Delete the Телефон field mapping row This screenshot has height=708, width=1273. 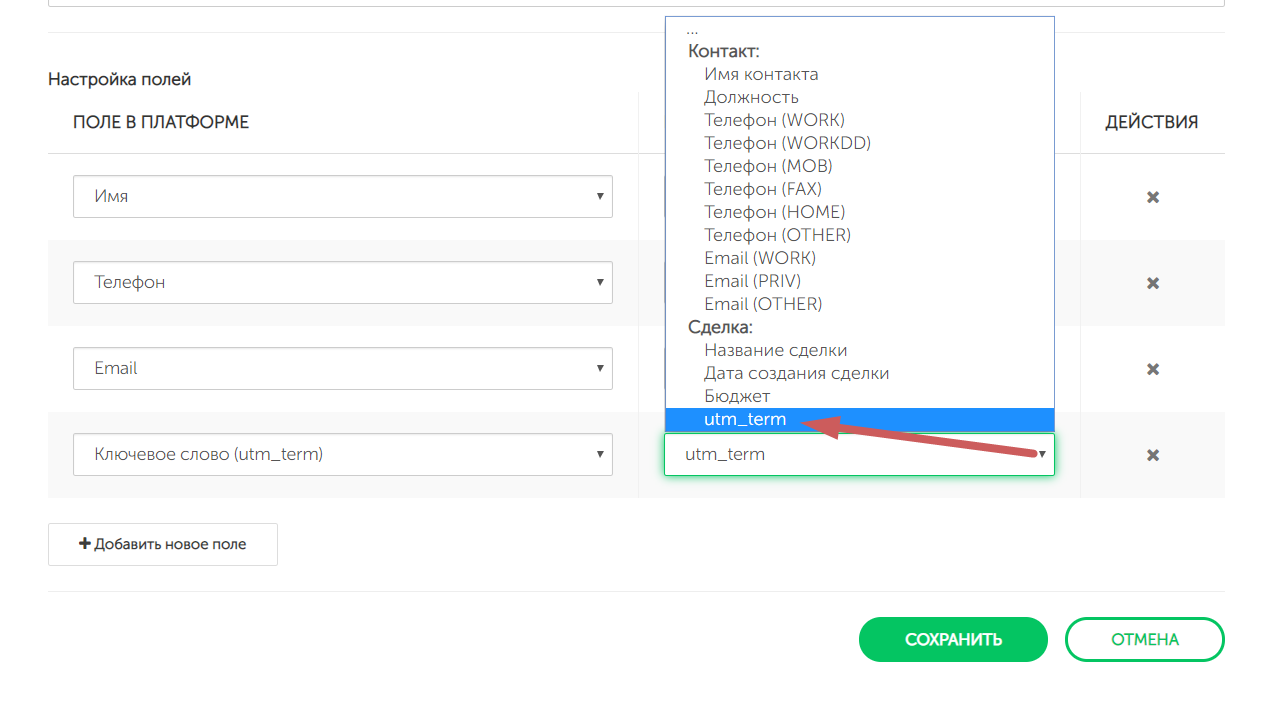click(1152, 283)
